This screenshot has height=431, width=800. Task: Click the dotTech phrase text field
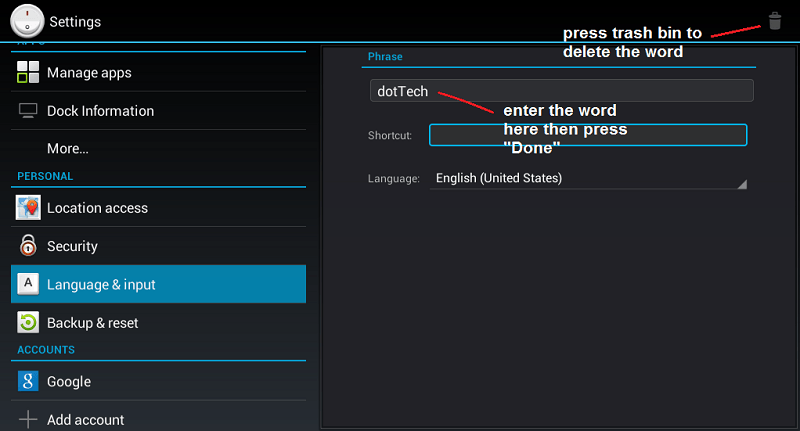click(562, 91)
